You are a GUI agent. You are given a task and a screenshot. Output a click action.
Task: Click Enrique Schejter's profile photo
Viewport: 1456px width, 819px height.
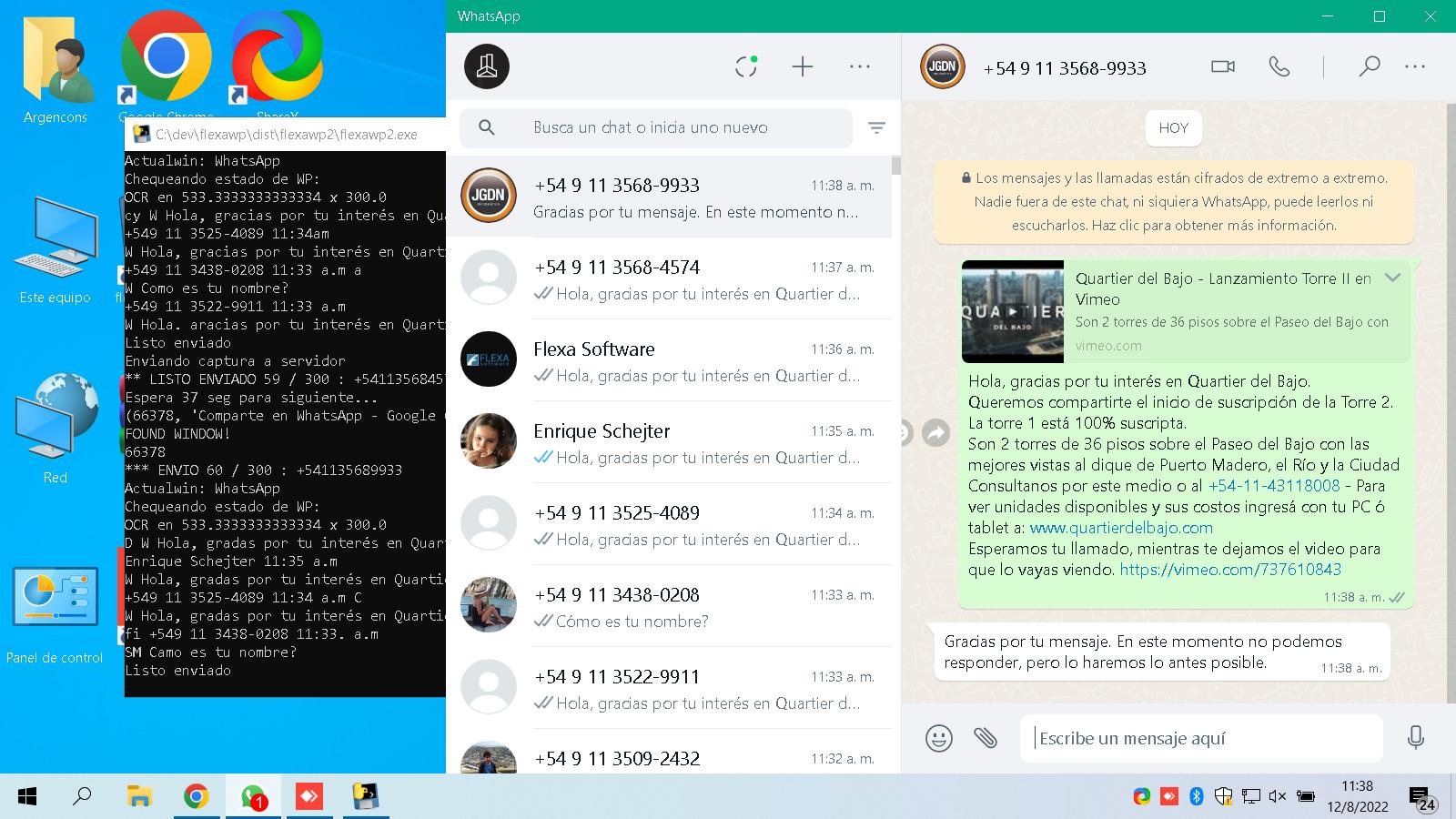coord(489,441)
